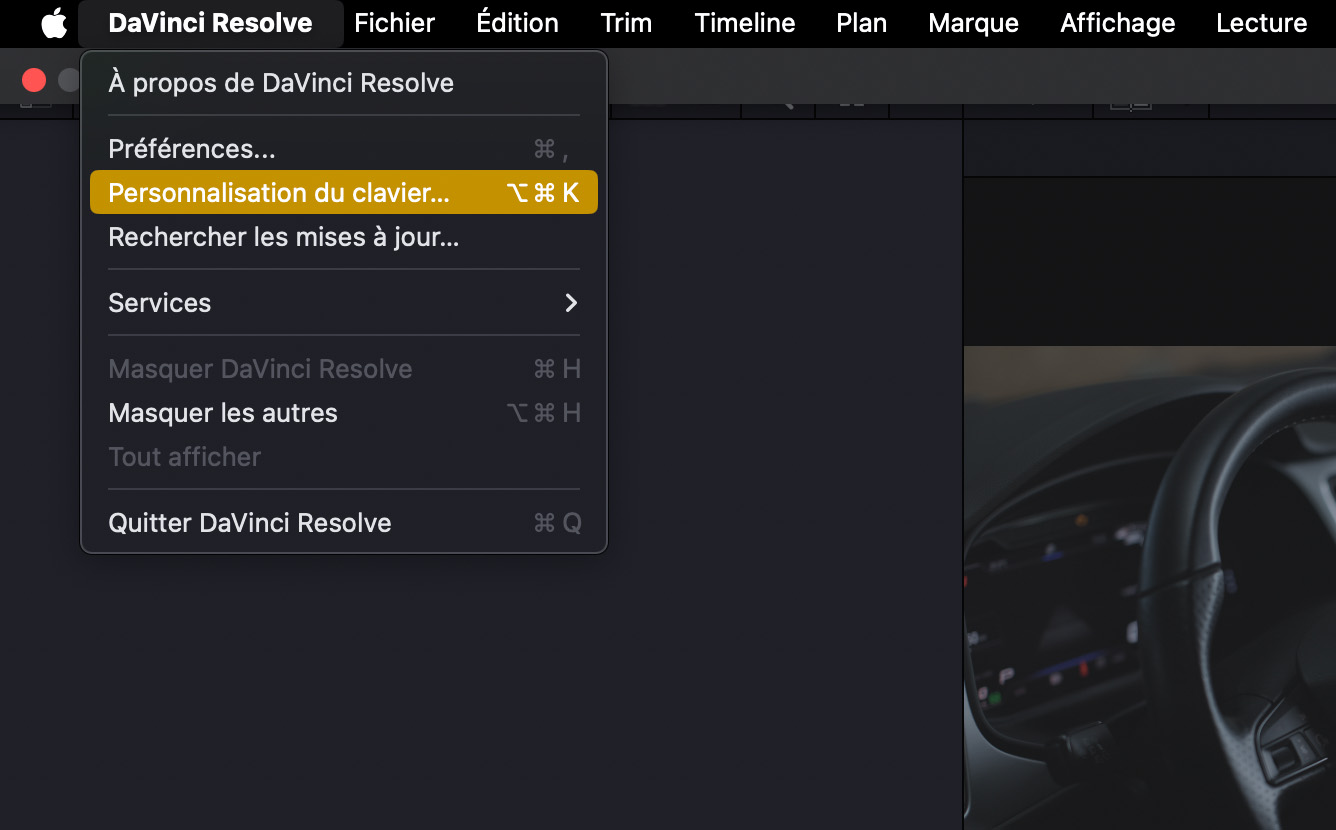Open the Trim menu
The image size is (1336, 830).
626,23
